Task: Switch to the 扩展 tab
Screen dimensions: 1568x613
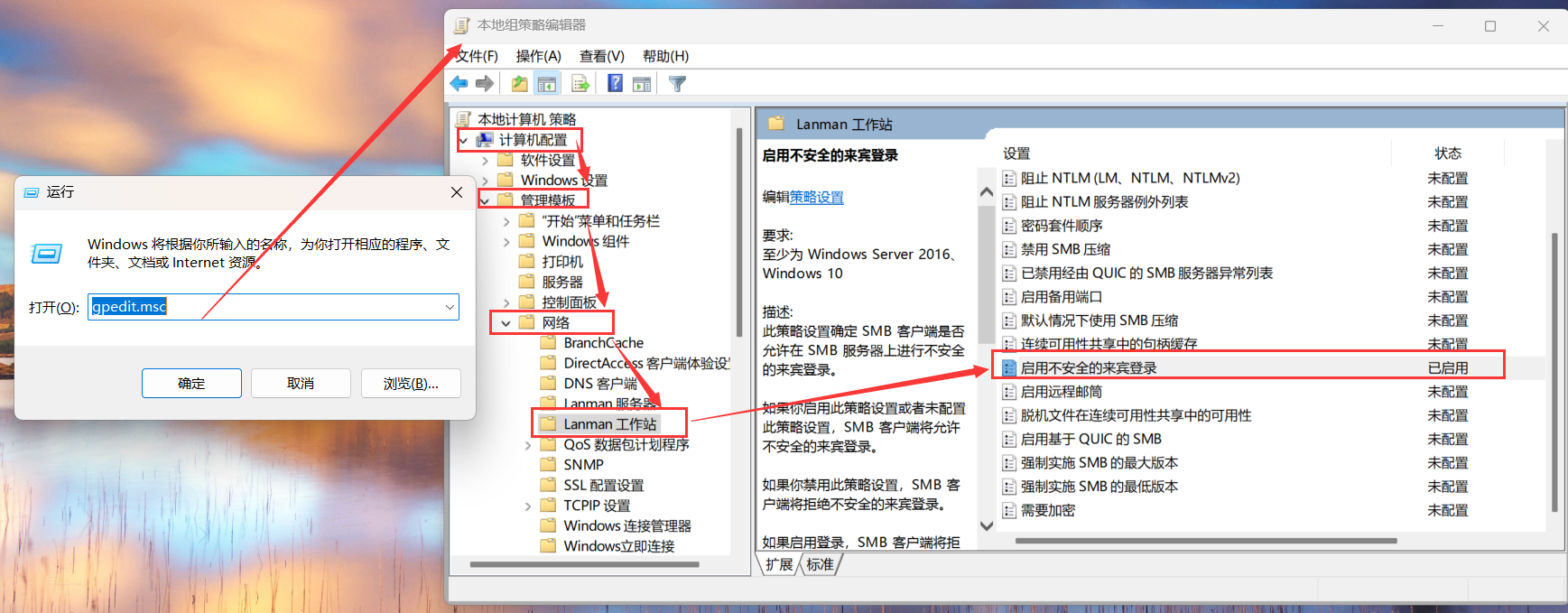Action: click(x=779, y=564)
